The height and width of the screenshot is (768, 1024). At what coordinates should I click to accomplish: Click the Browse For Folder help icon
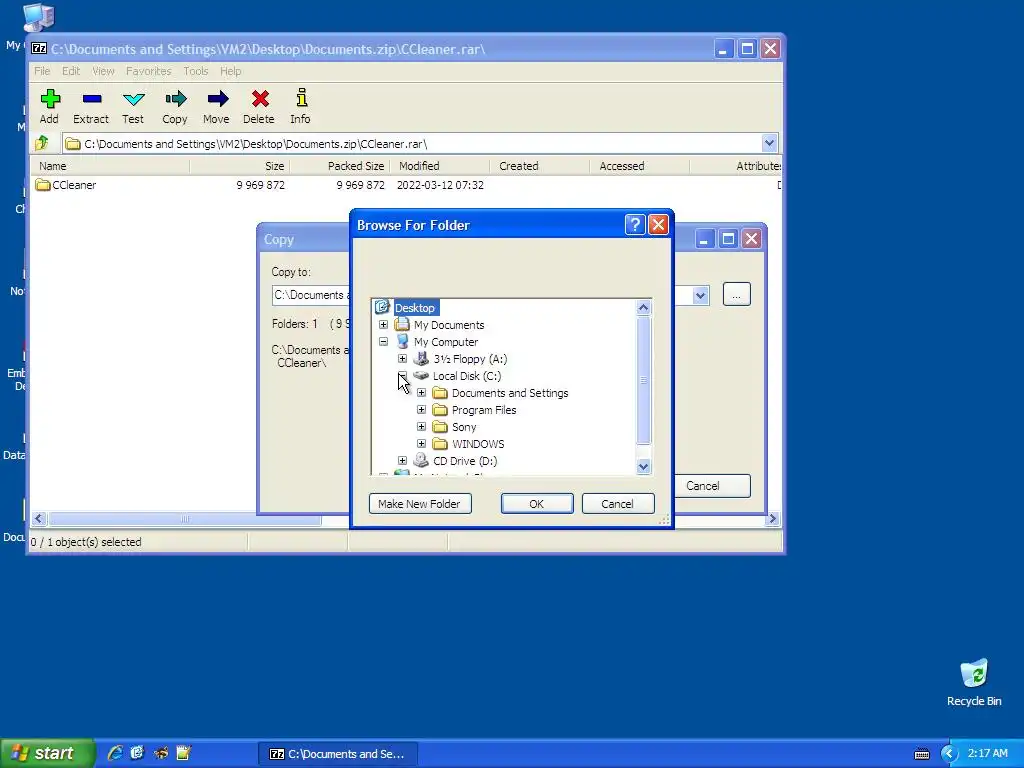coord(635,225)
